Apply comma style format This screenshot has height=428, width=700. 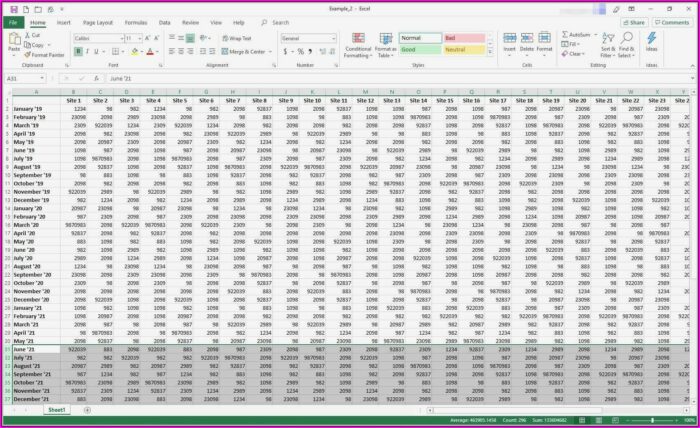310,52
